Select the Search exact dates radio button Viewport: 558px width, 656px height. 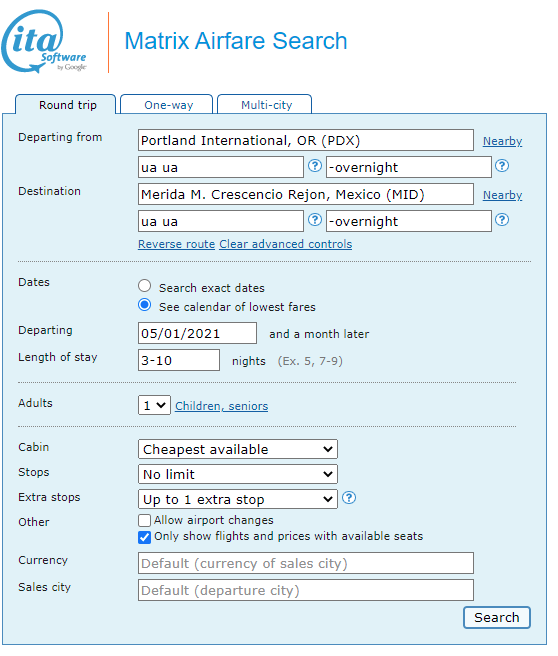pos(144,286)
